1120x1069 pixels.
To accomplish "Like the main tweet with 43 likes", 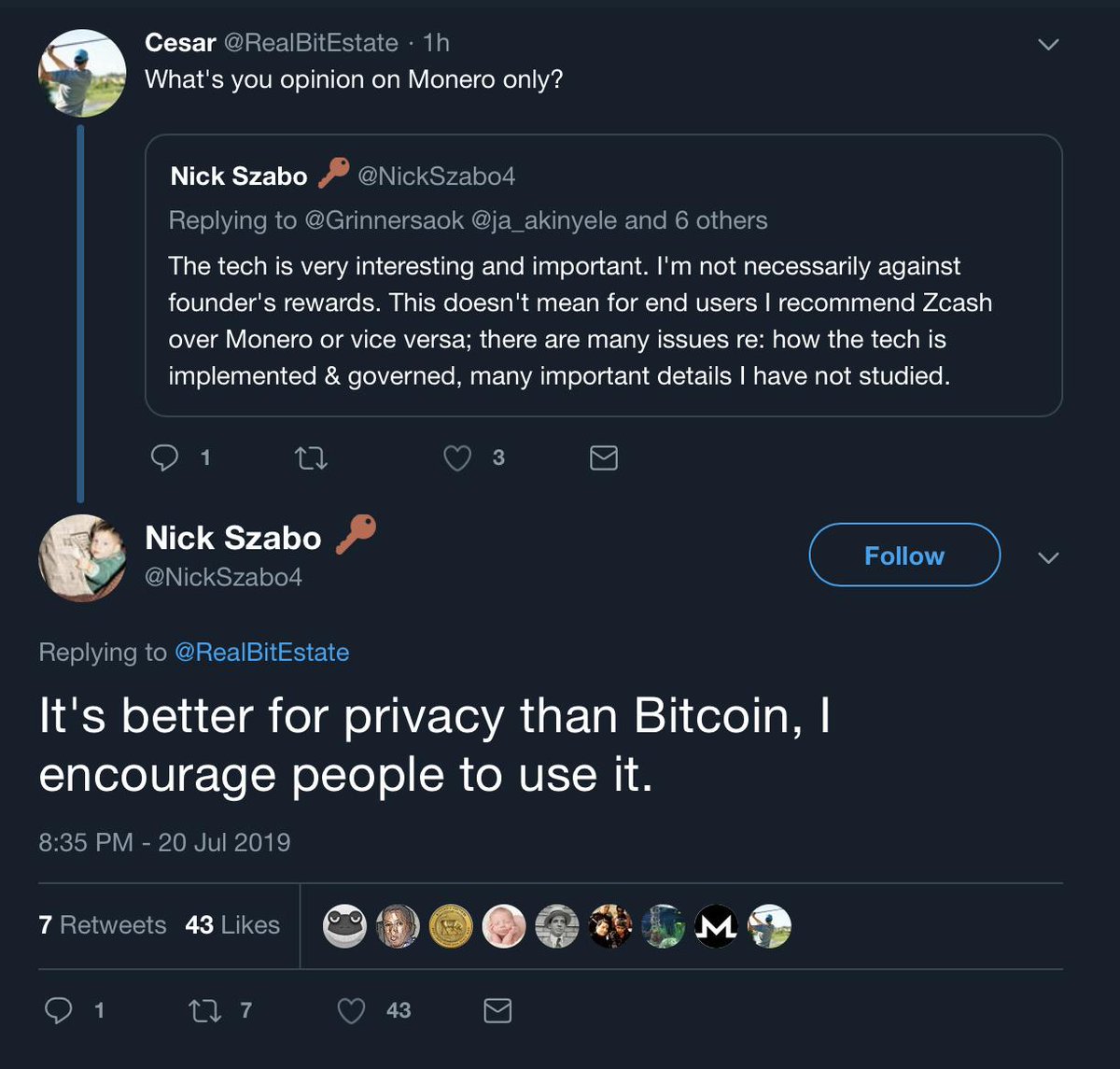I will [351, 1010].
